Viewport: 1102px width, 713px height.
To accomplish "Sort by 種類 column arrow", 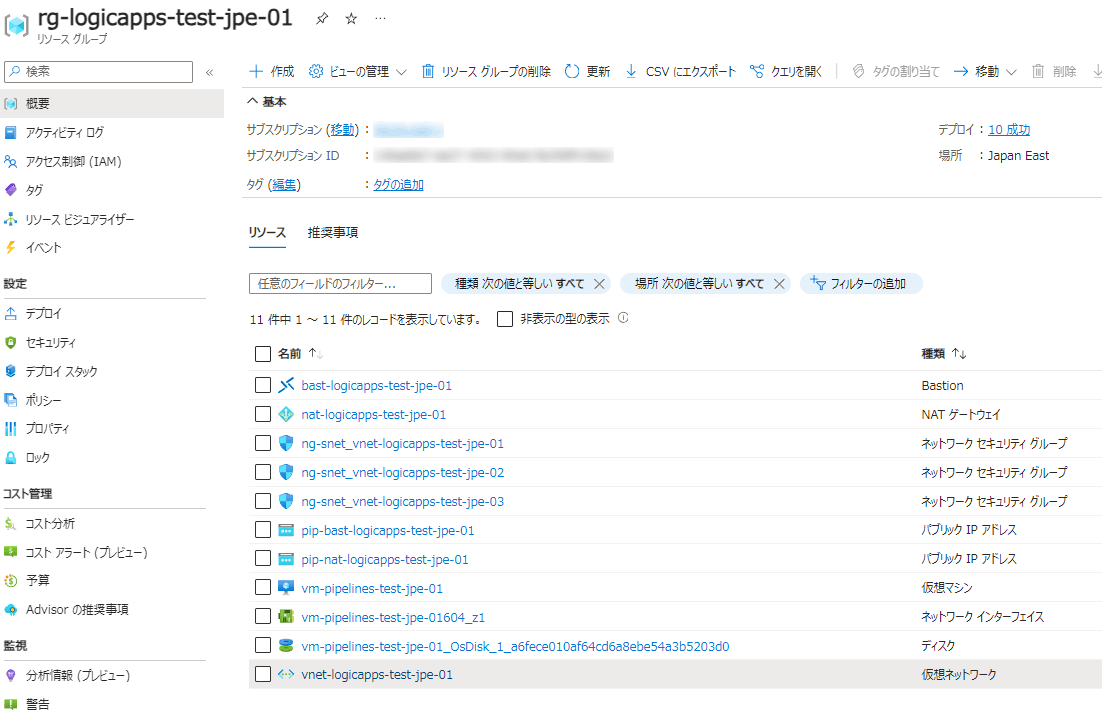I will (959, 353).
